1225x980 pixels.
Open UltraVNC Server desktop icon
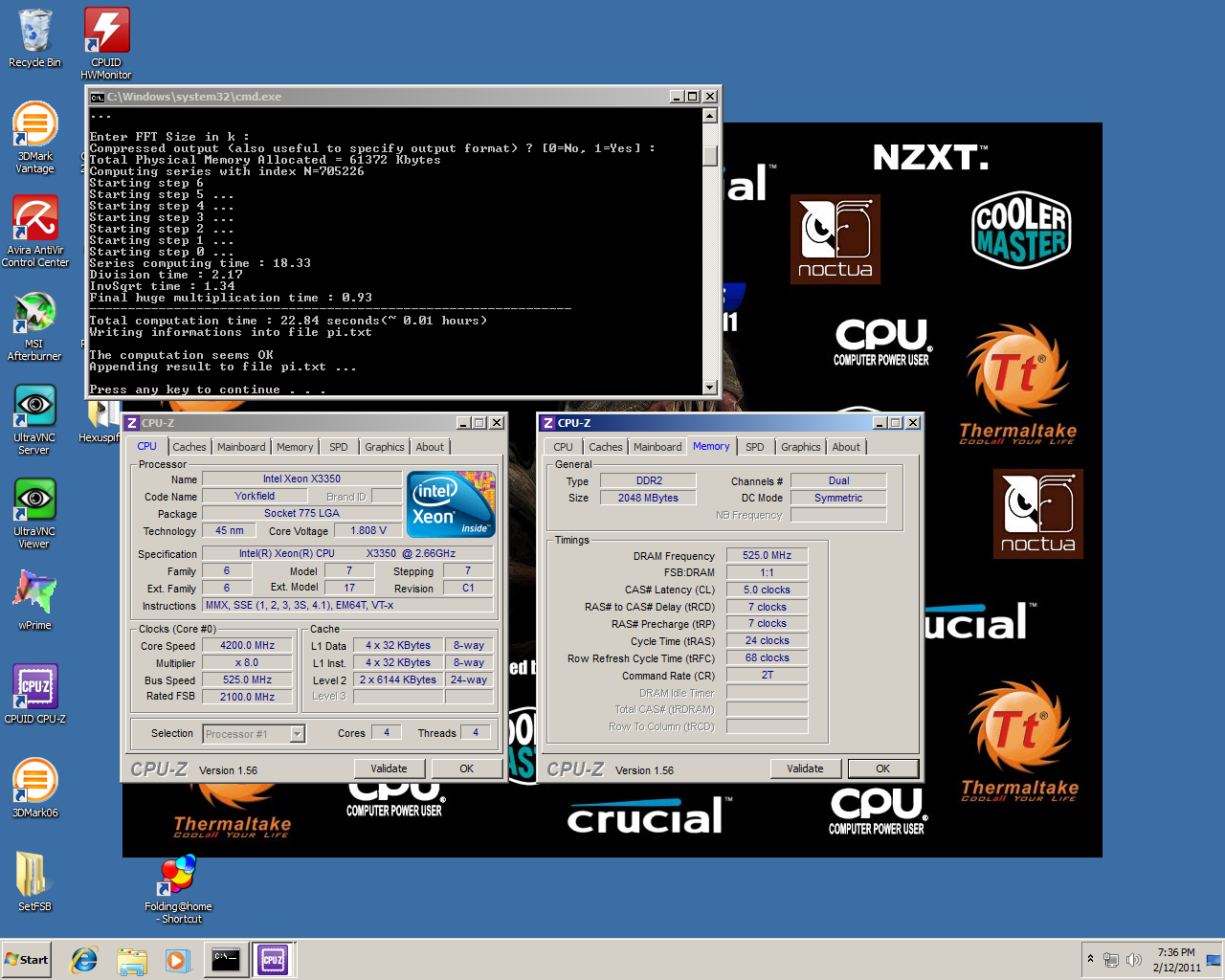34,419
